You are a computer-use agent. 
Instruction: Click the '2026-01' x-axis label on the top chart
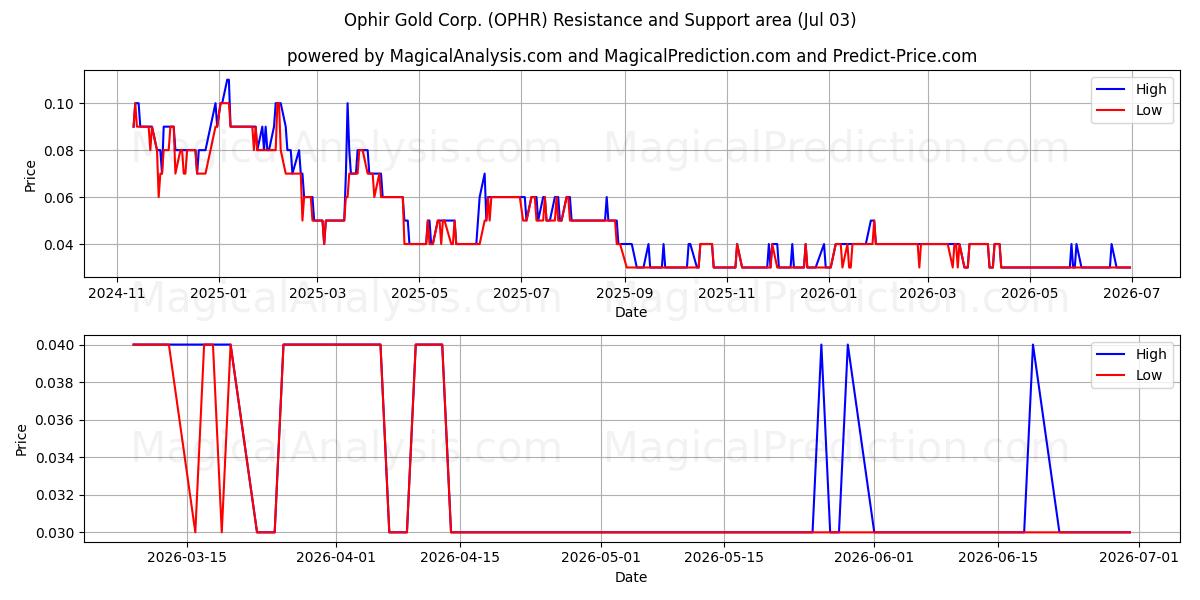828,293
